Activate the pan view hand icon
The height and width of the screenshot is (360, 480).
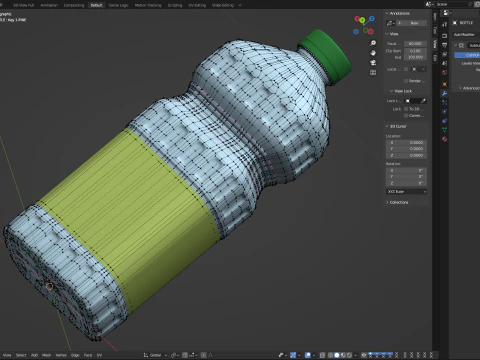(373, 53)
